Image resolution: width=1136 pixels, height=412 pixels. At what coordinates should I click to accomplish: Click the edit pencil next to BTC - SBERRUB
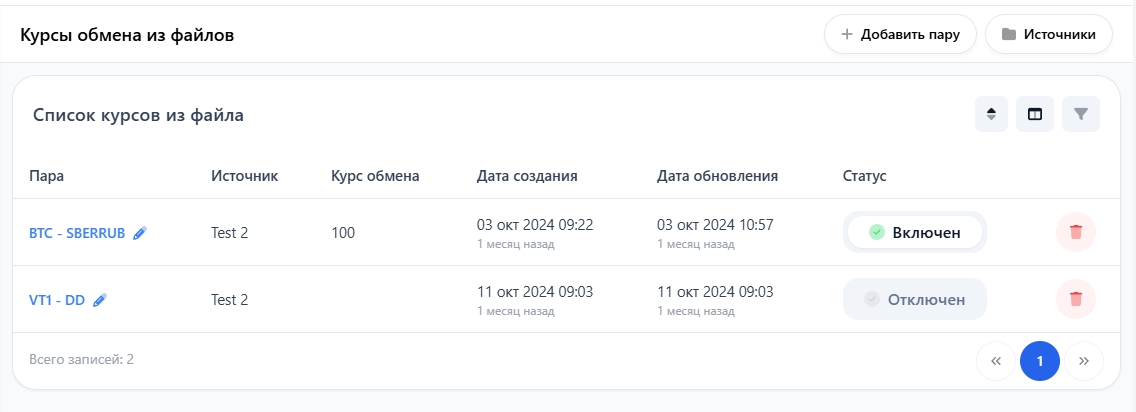pyautogui.click(x=140, y=233)
